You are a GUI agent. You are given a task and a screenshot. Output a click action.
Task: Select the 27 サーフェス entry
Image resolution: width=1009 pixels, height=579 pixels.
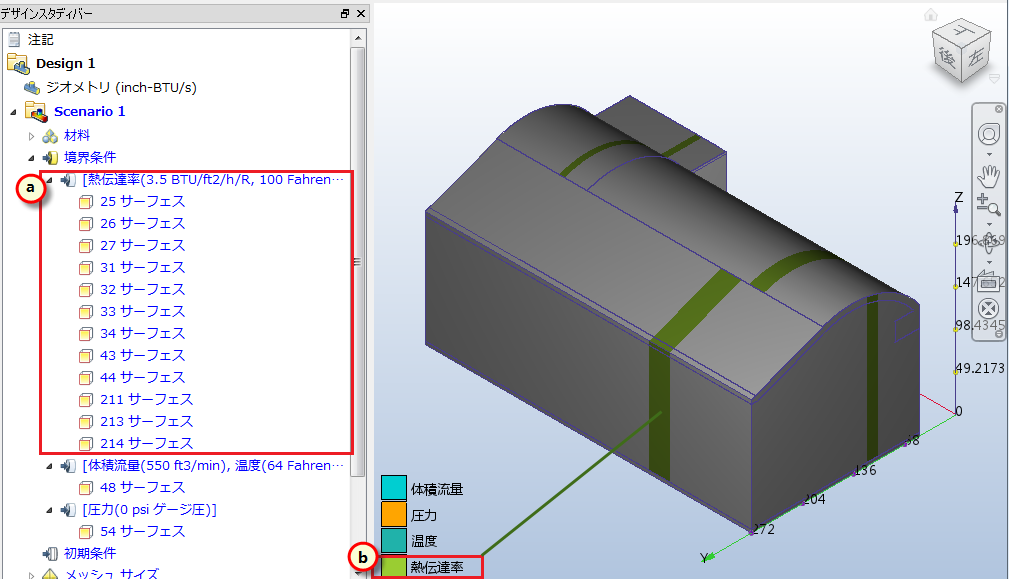[x=142, y=246]
